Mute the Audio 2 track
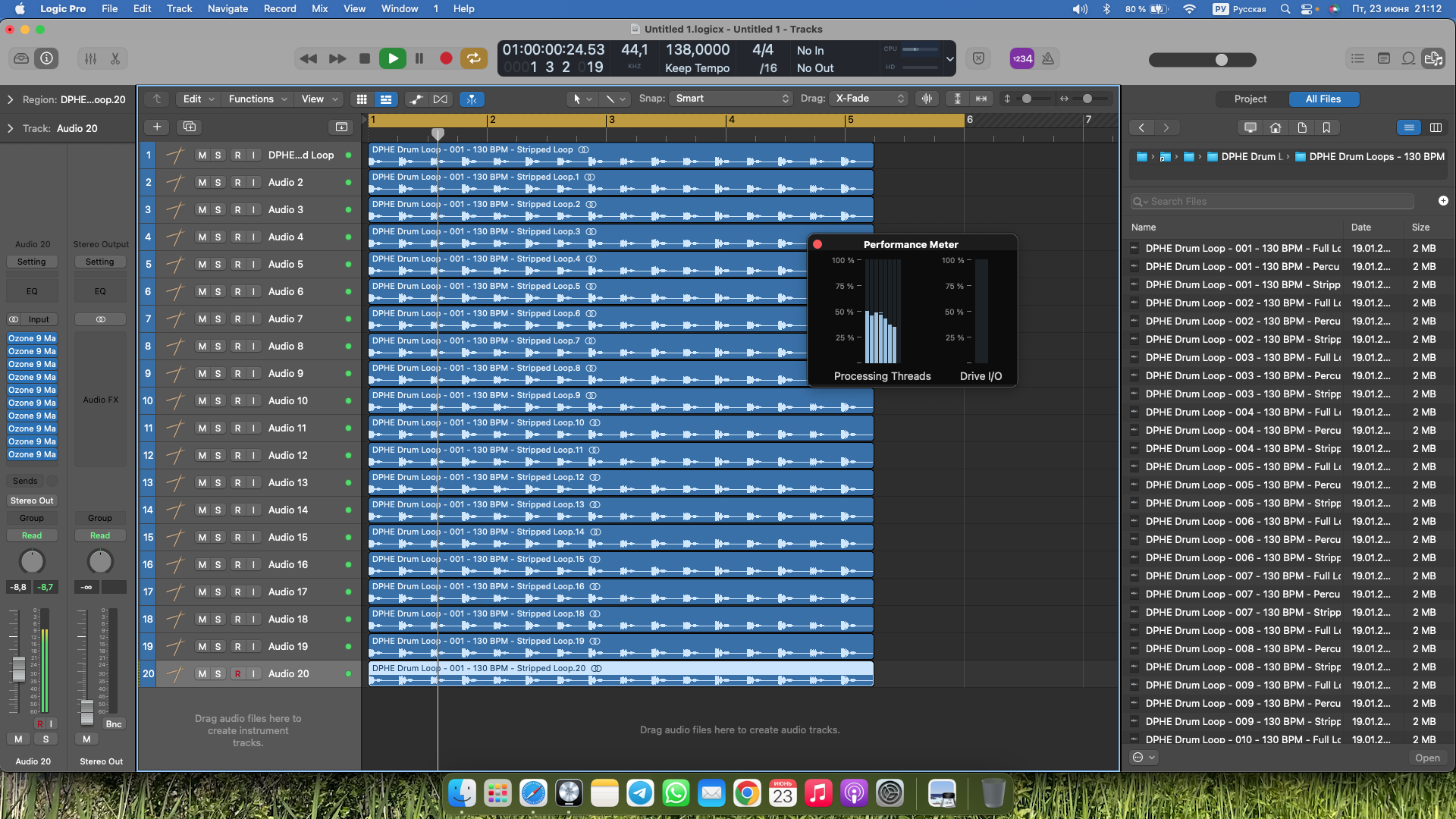The width and height of the screenshot is (1456, 819). (202, 183)
